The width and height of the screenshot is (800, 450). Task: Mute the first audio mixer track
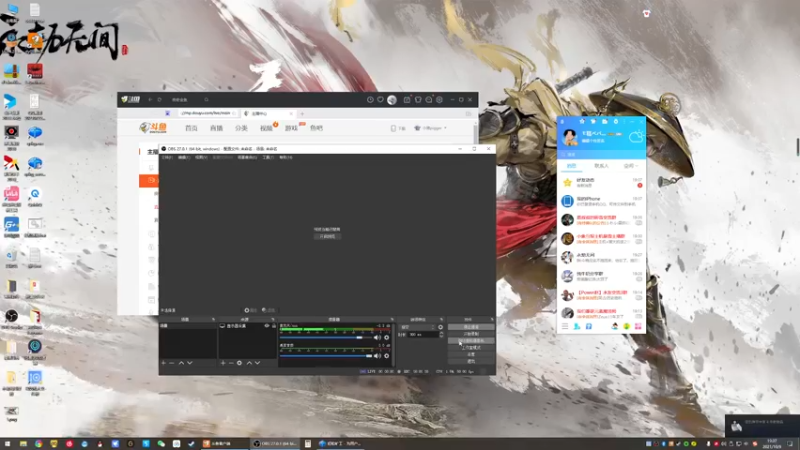click(x=377, y=337)
